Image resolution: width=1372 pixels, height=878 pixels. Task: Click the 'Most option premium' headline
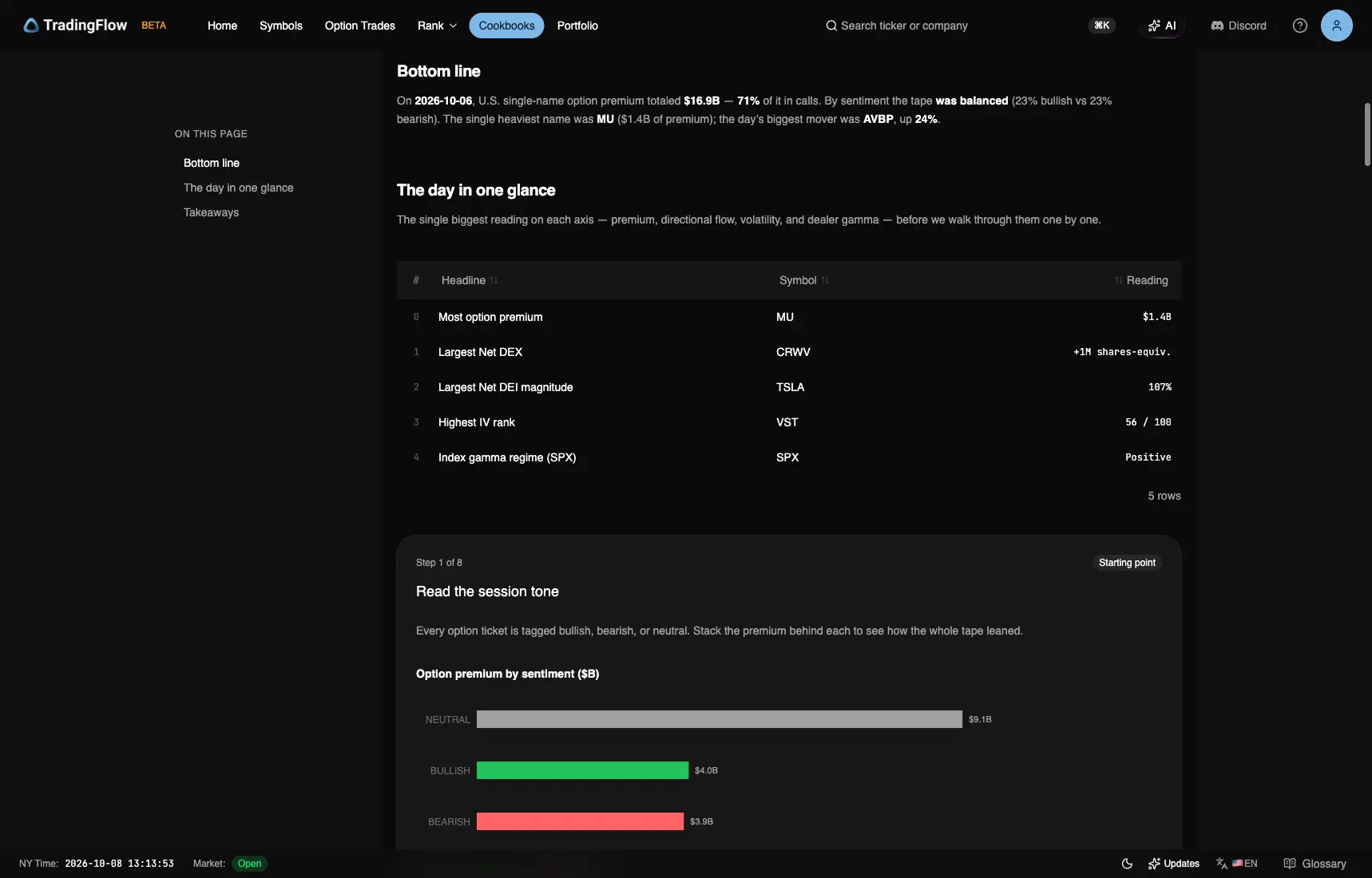(490, 317)
